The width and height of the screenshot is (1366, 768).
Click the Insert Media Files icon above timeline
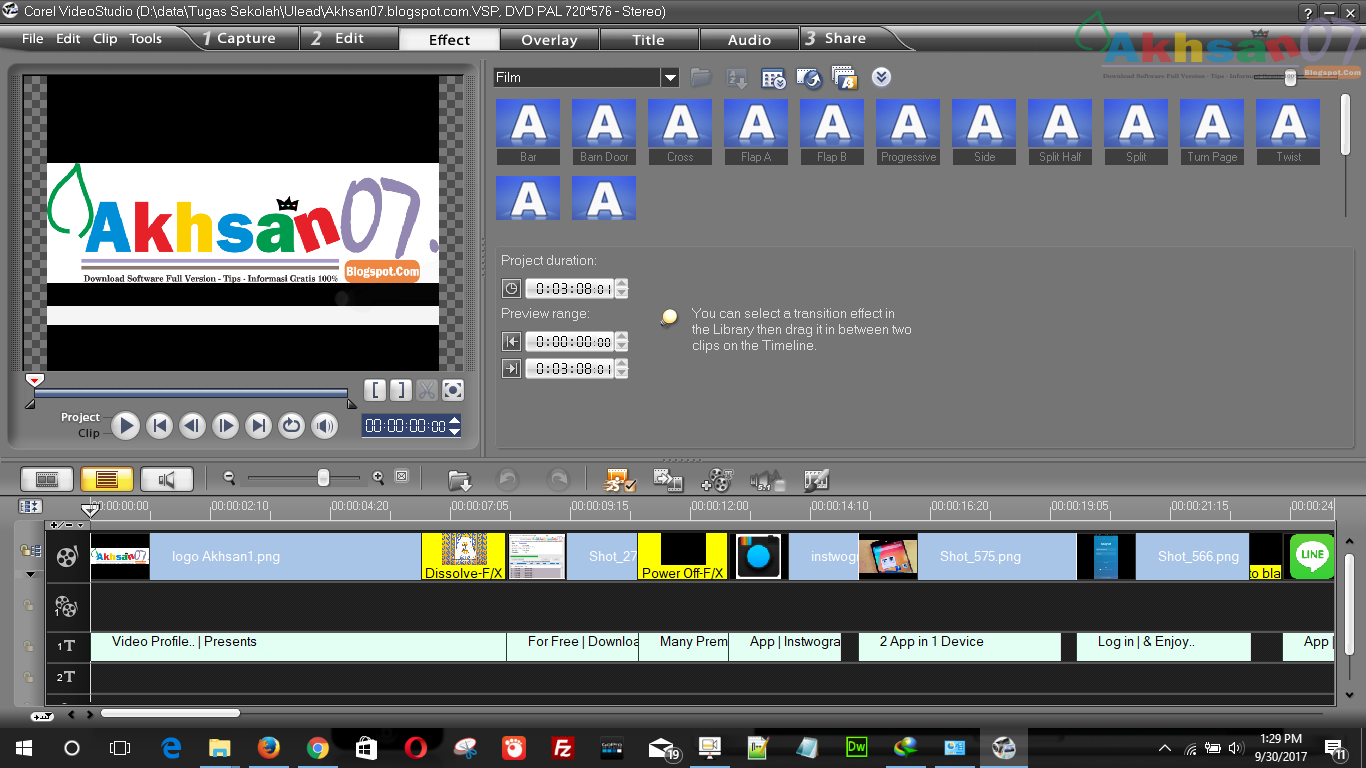460,479
